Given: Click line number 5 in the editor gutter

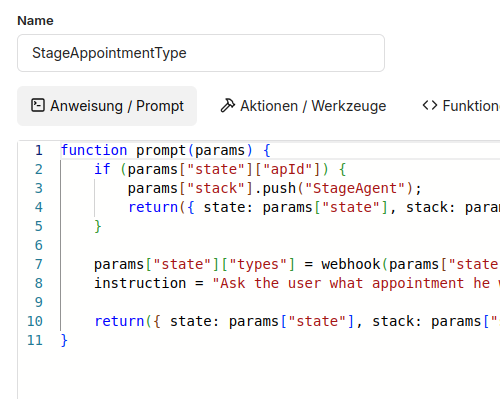Looking at the screenshot, I should (x=39, y=226).
